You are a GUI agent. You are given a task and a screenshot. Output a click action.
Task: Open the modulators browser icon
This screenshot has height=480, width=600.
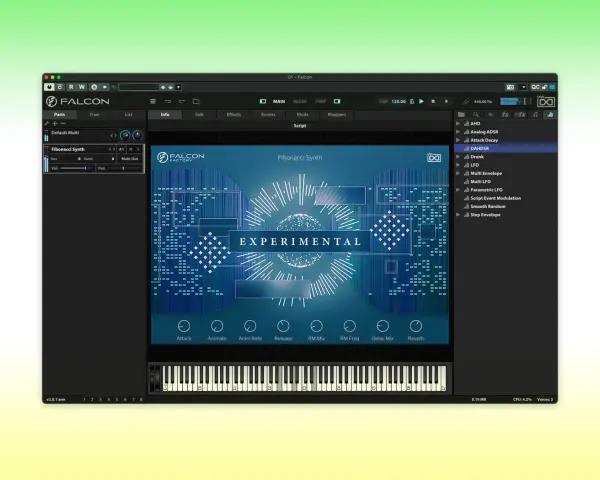coord(550,114)
